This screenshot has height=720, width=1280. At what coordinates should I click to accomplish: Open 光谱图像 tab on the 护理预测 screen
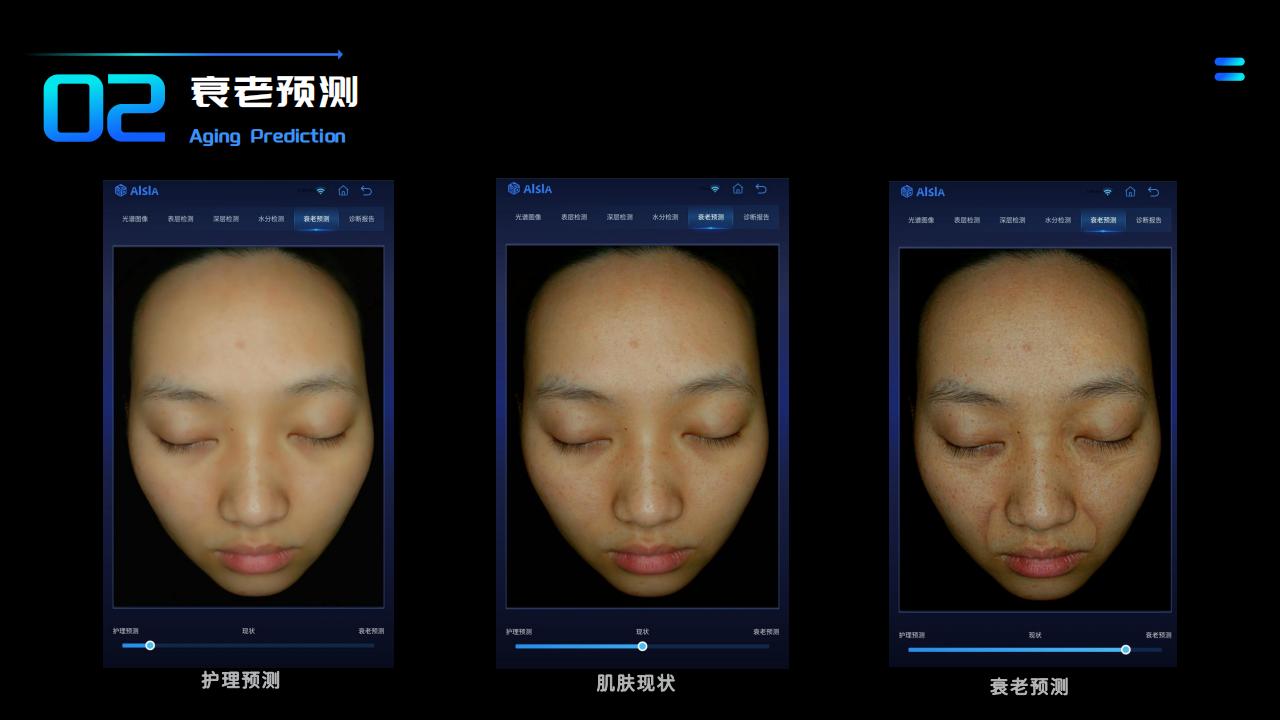point(135,219)
